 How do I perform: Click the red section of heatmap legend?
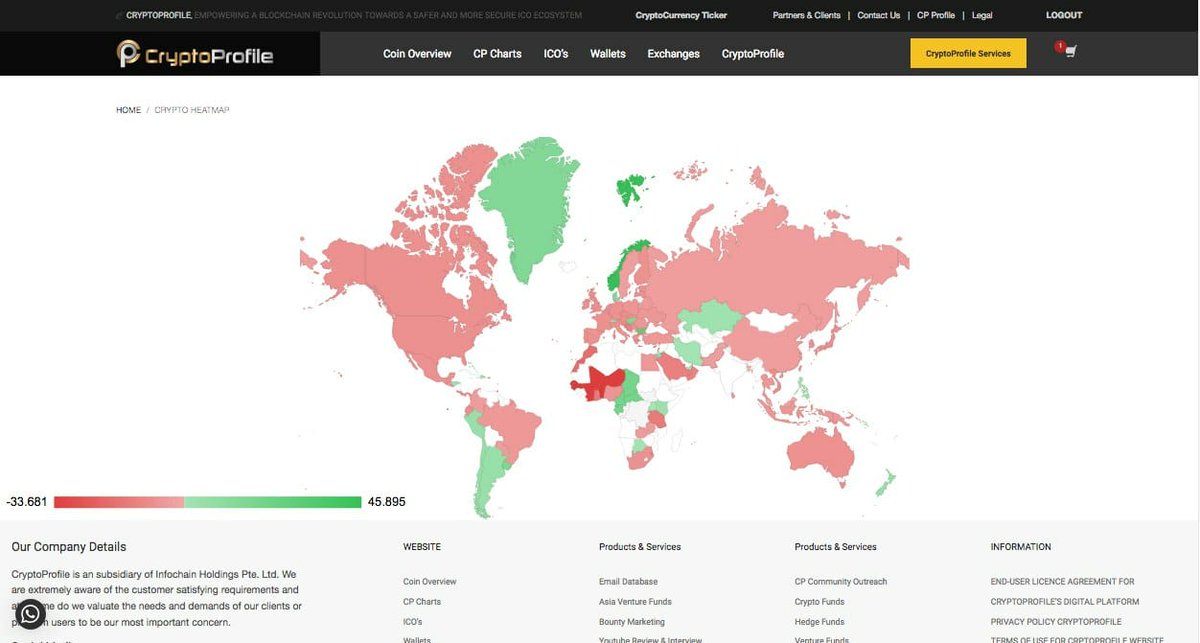[119, 502]
